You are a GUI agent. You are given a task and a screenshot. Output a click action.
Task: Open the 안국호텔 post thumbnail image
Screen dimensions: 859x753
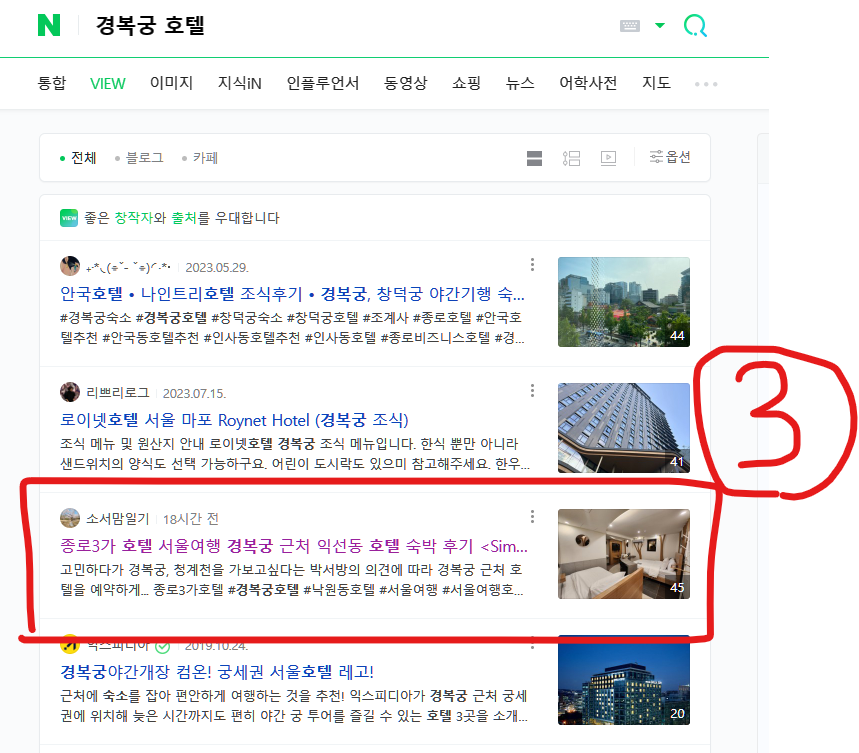(623, 302)
